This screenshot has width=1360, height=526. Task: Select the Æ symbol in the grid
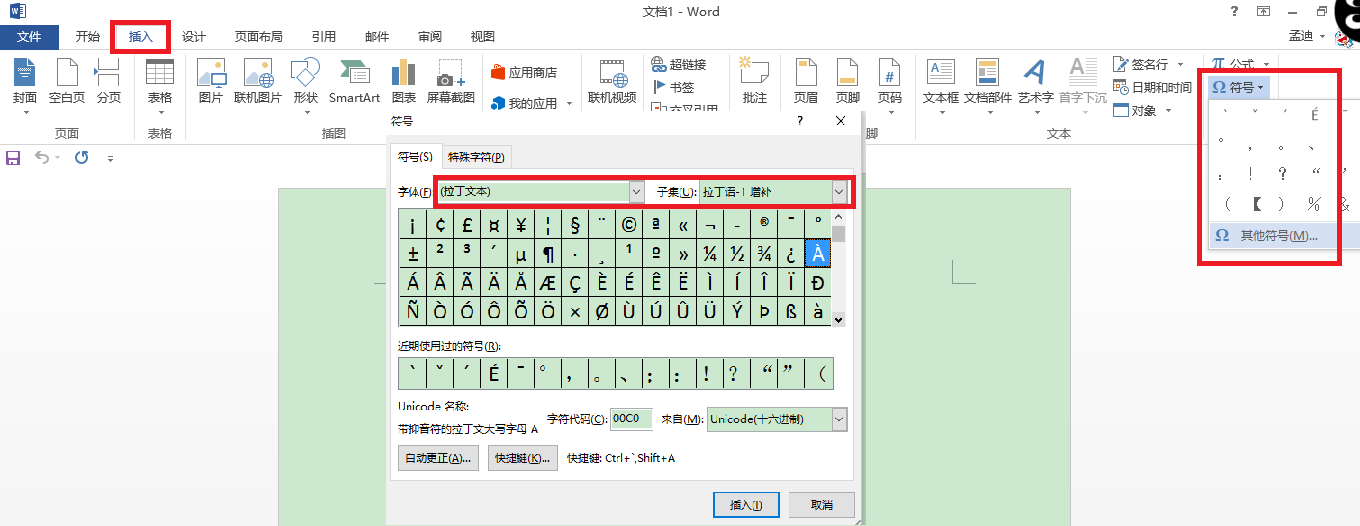(x=548, y=282)
